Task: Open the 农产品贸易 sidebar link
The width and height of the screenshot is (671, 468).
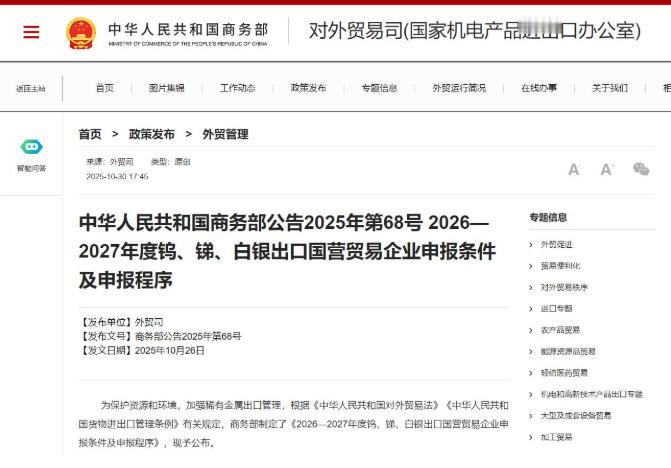Action: coord(560,330)
